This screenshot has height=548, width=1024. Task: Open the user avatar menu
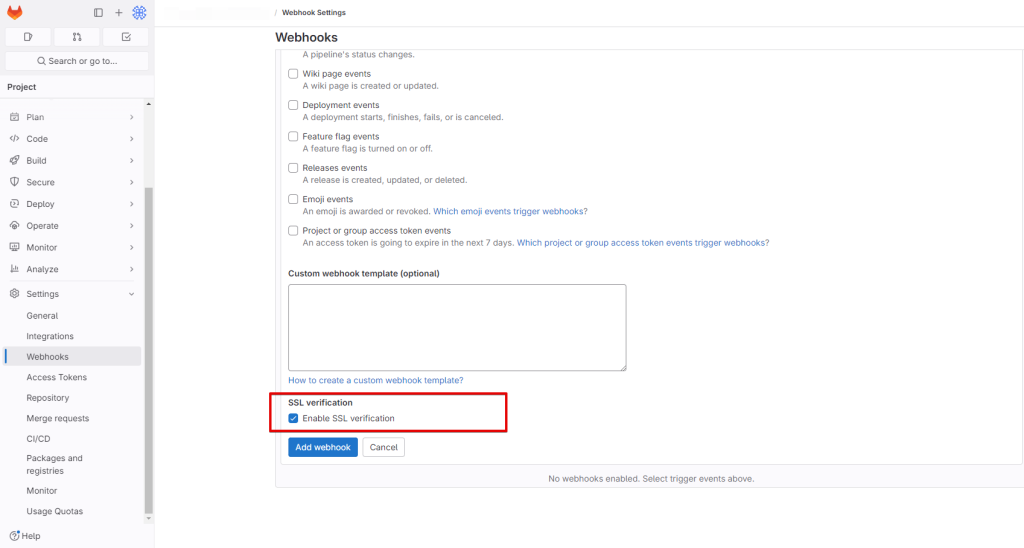pyautogui.click(x=139, y=13)
